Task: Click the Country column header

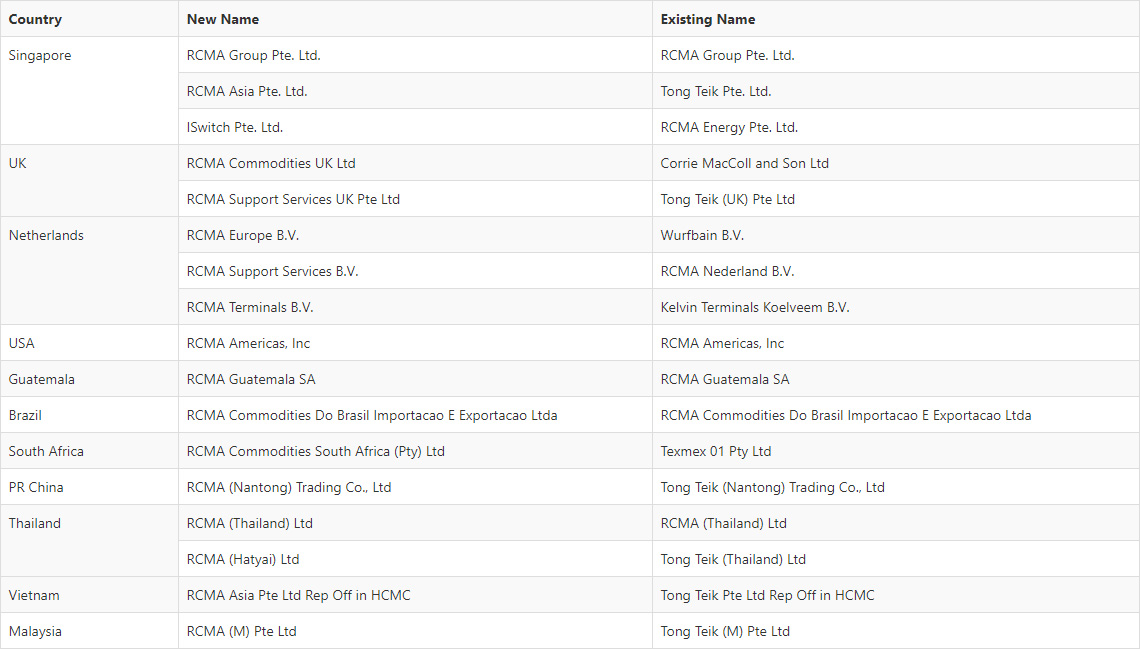Action: pos(89,19)
